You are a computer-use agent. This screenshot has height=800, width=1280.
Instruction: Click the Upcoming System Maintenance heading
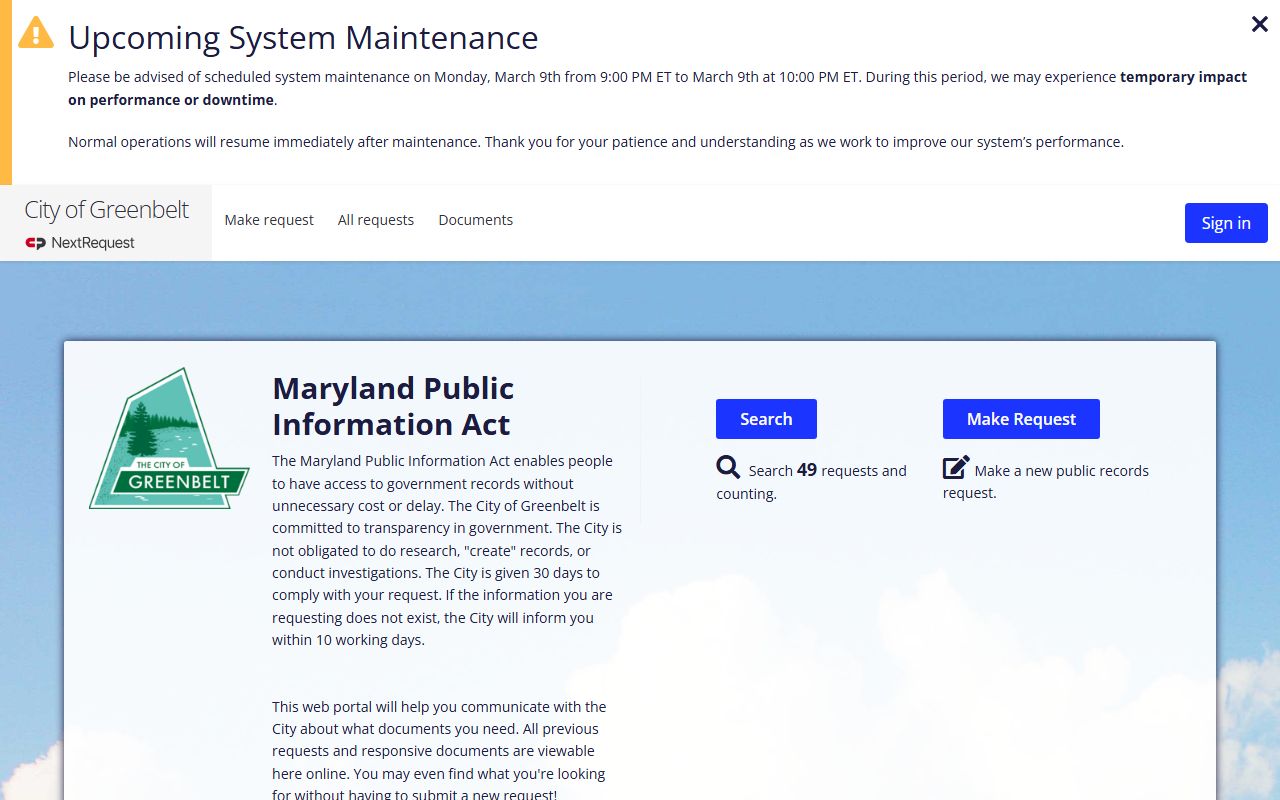click(x=303, y=38)
